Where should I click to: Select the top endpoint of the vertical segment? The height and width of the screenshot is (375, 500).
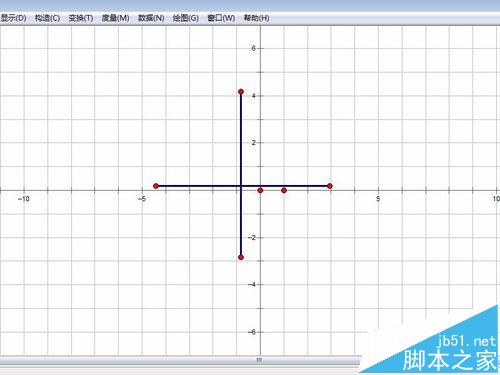pyautogui.click(x=241, y=92)
